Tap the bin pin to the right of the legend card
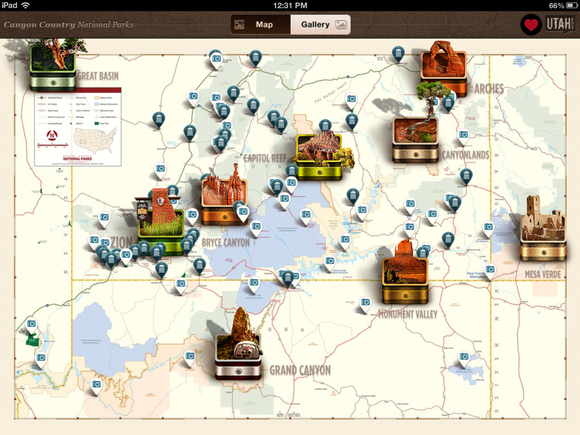This screenshot has height=435, width=580. click(x=158, y=120)
